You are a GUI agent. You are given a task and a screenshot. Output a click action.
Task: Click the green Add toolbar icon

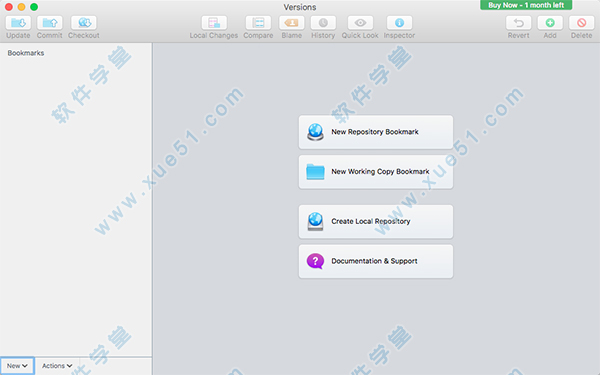(550, 23)
